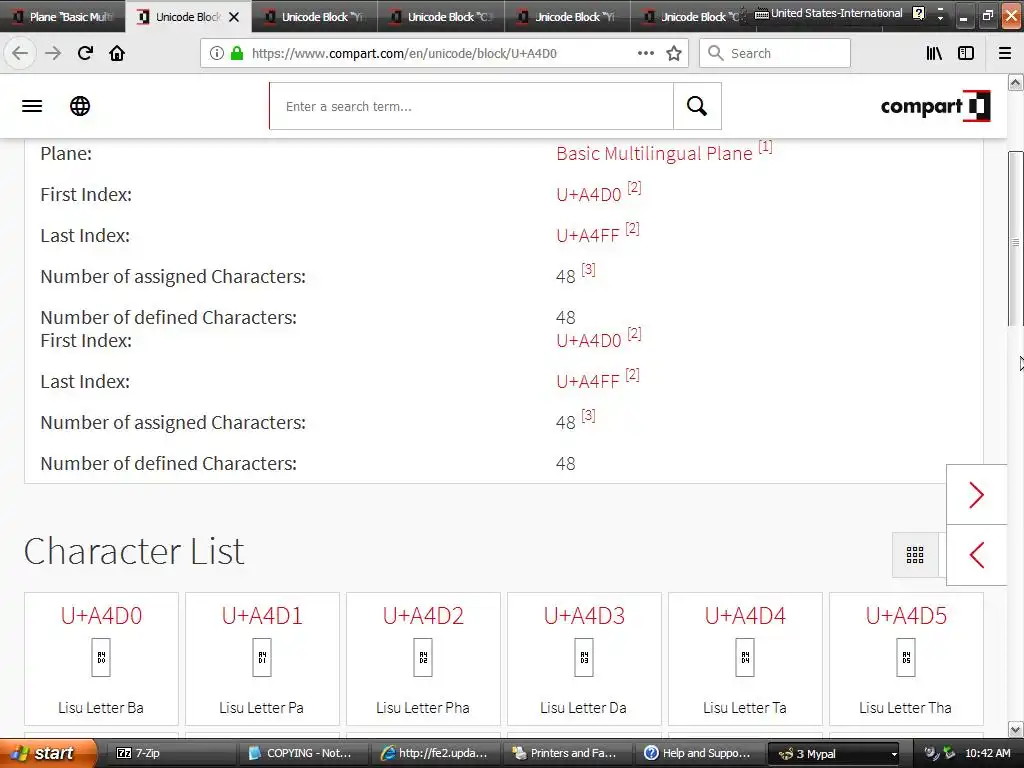1024x768 pixels.
Task: Open Compart site navigation menu
Action: coord(32,106)
